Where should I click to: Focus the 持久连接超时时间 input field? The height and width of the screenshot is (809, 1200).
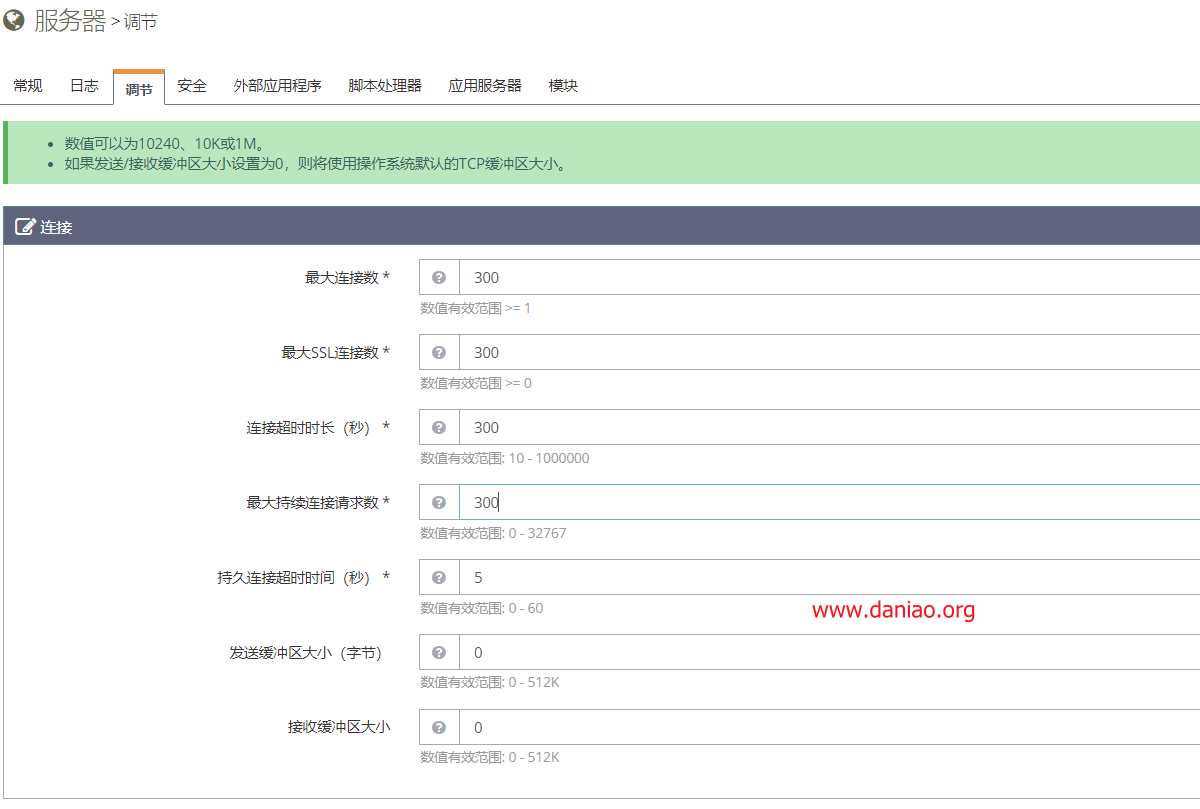[x=829, y=577]
